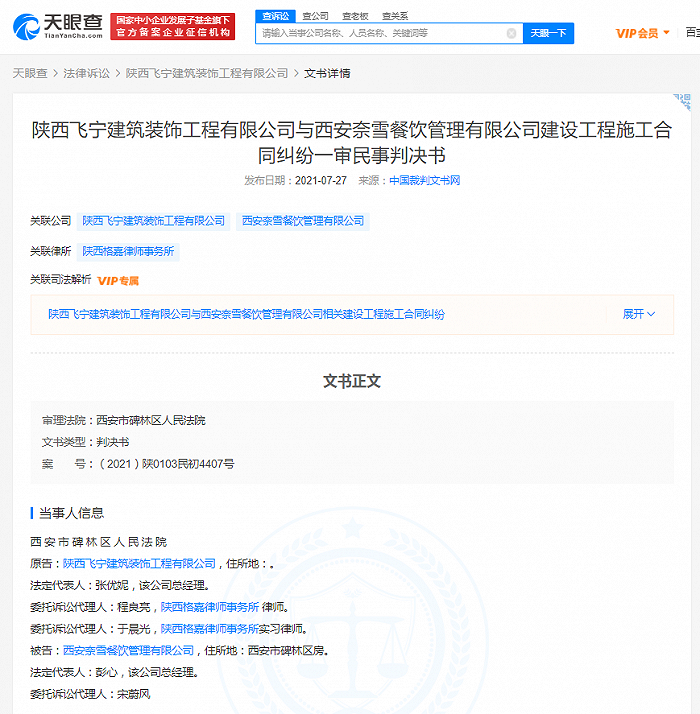The height and width of the screenshot is (714, 700).
Task: Clear the search box with the X icon
Action: (511, 33)
